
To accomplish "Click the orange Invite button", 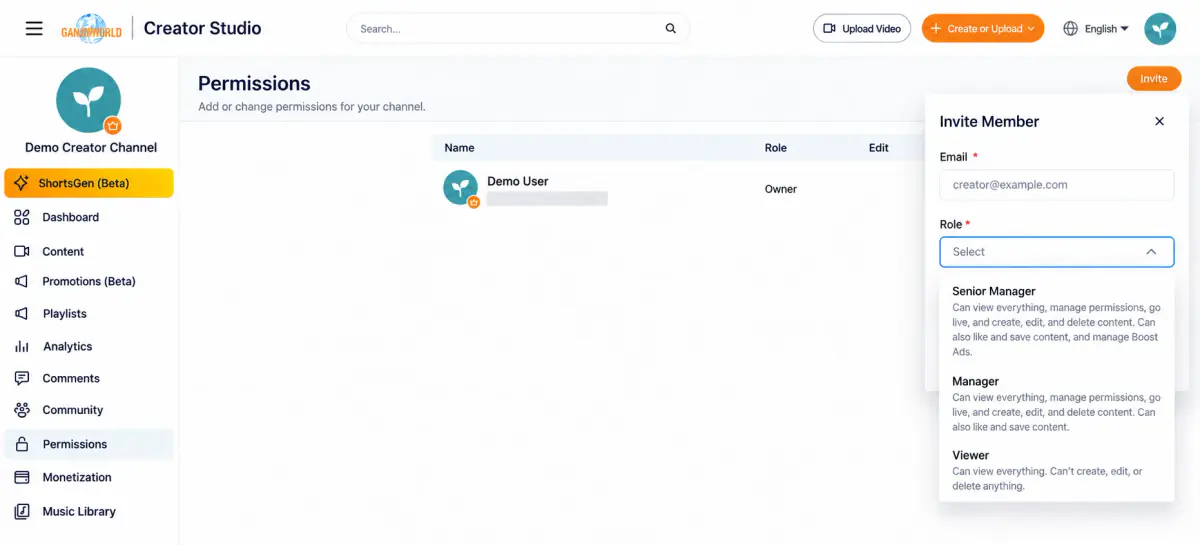I will tap(1154, 79).
